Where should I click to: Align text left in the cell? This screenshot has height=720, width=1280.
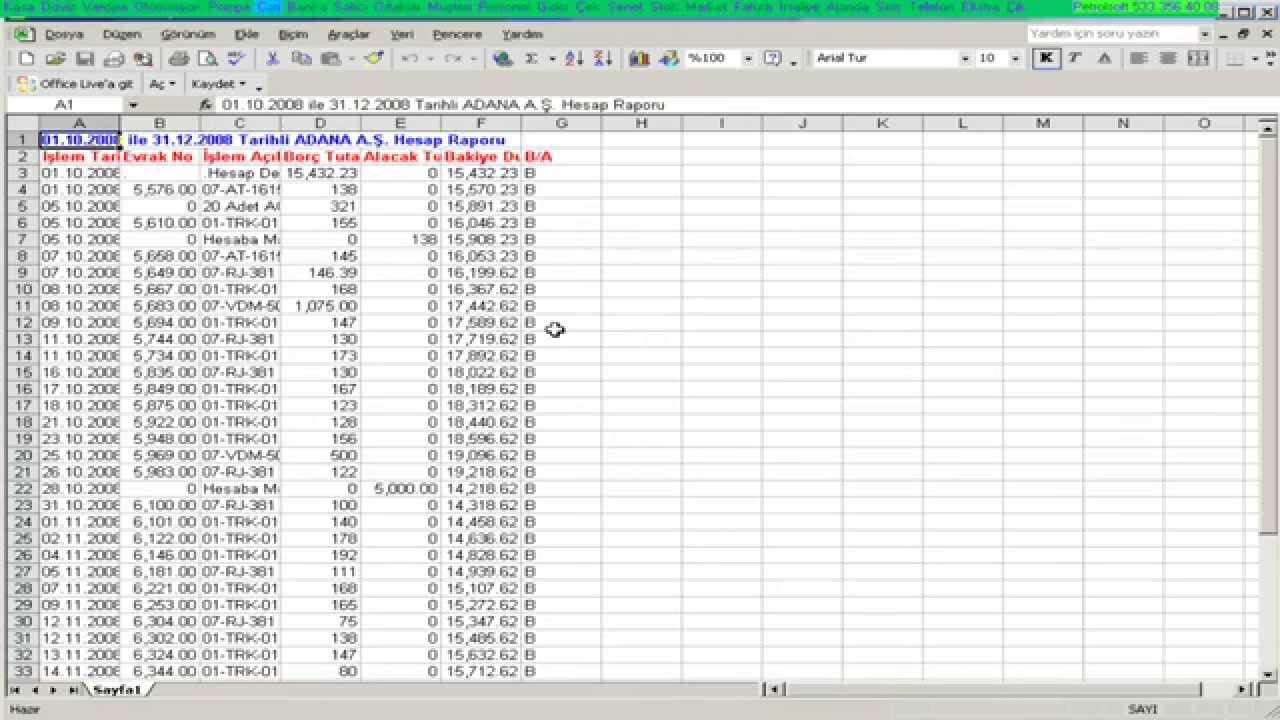click(x=1138, y=58)
